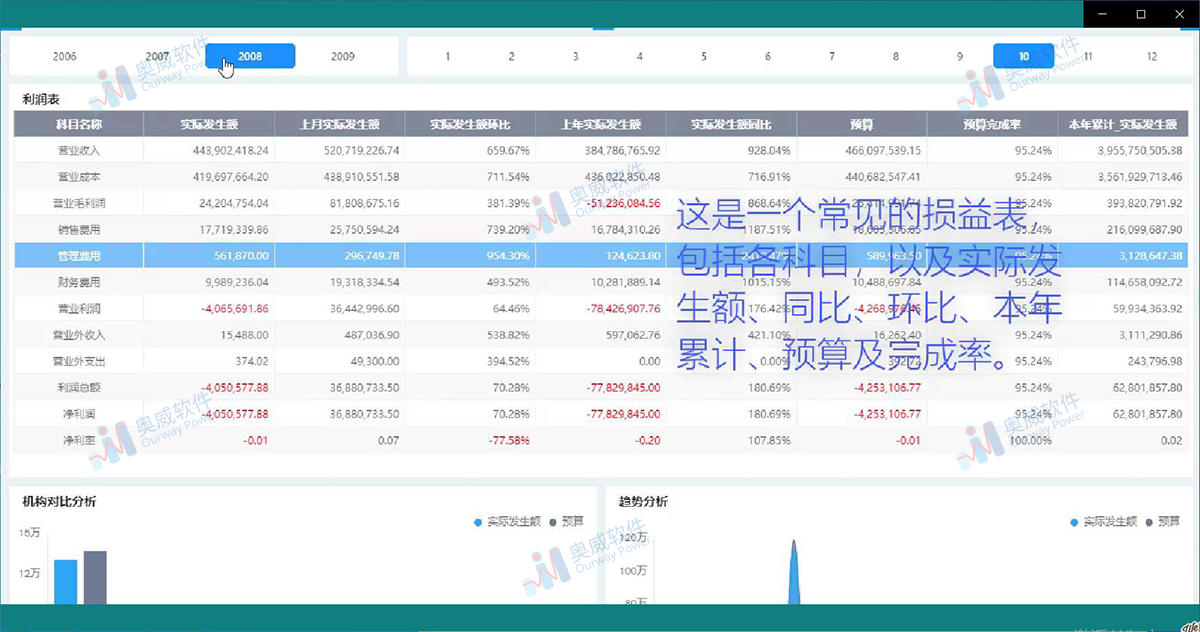Select month 10 in the month filter
1200x632 pixels.
[x=1023, y=57]
